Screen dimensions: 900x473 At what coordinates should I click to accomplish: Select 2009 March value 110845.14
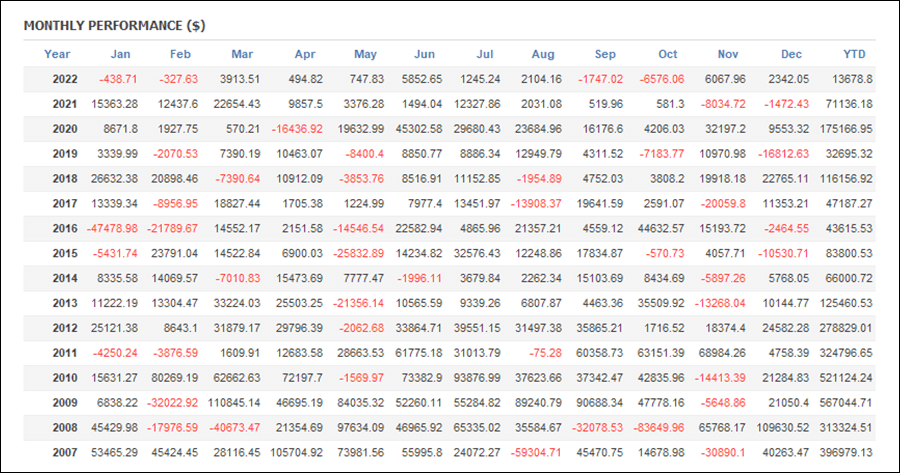234,402
